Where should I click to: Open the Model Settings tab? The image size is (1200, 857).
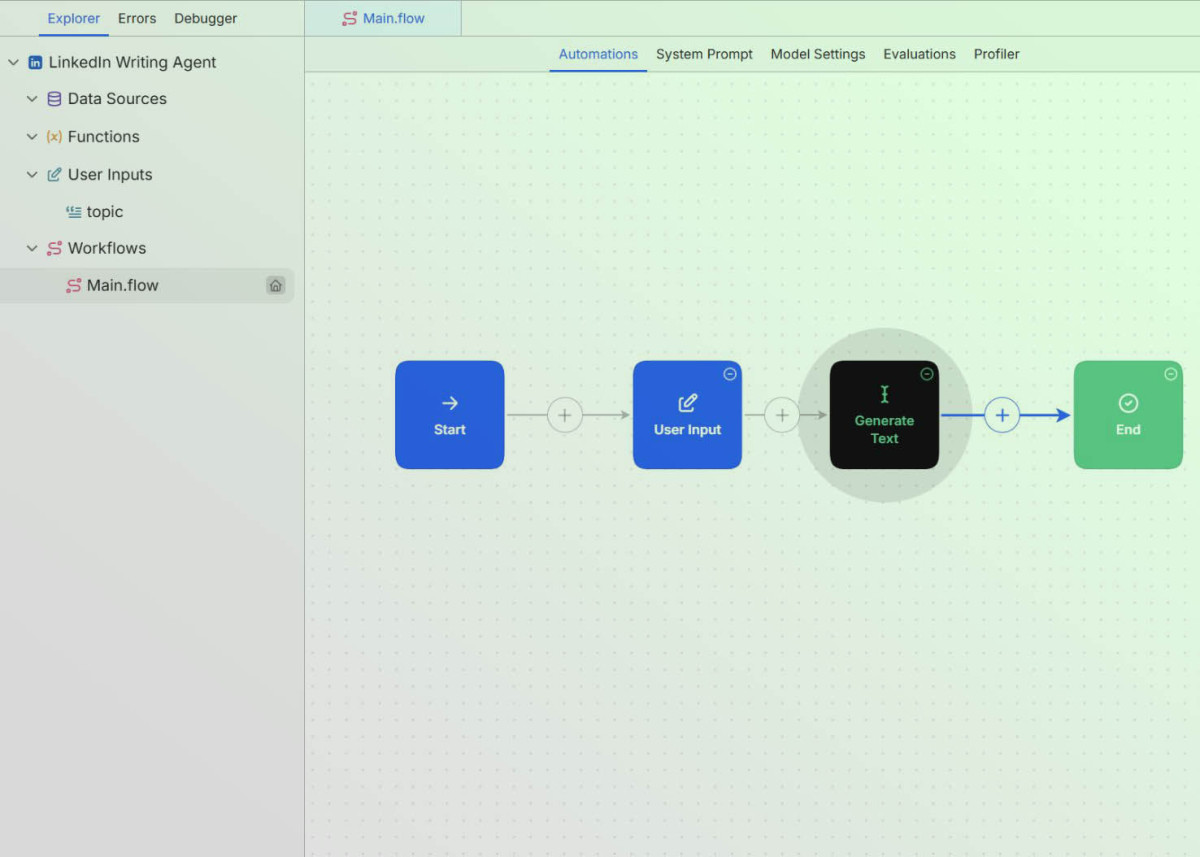(x=817, y=54)
